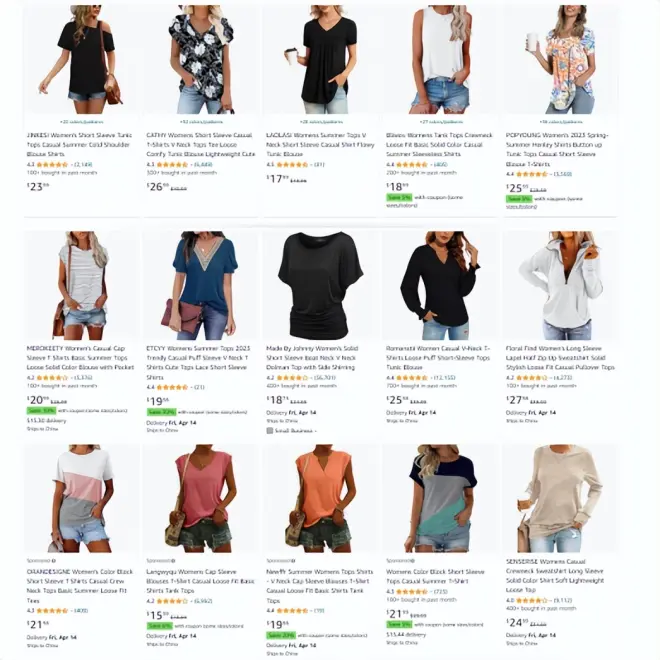The width and height of the screenshot is (660, 660).
Task: Open star rating of the JINKESI tunic
Action: pyautogui.click(x=52, y=165)
